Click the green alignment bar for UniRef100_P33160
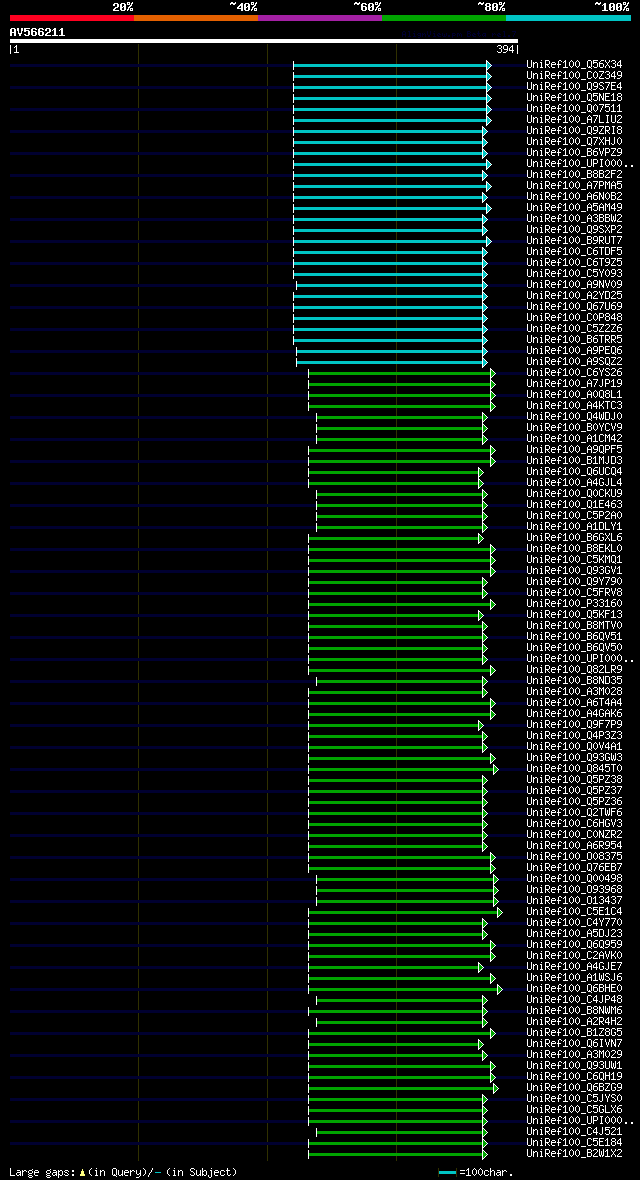640x1180 pixels. 402,604
